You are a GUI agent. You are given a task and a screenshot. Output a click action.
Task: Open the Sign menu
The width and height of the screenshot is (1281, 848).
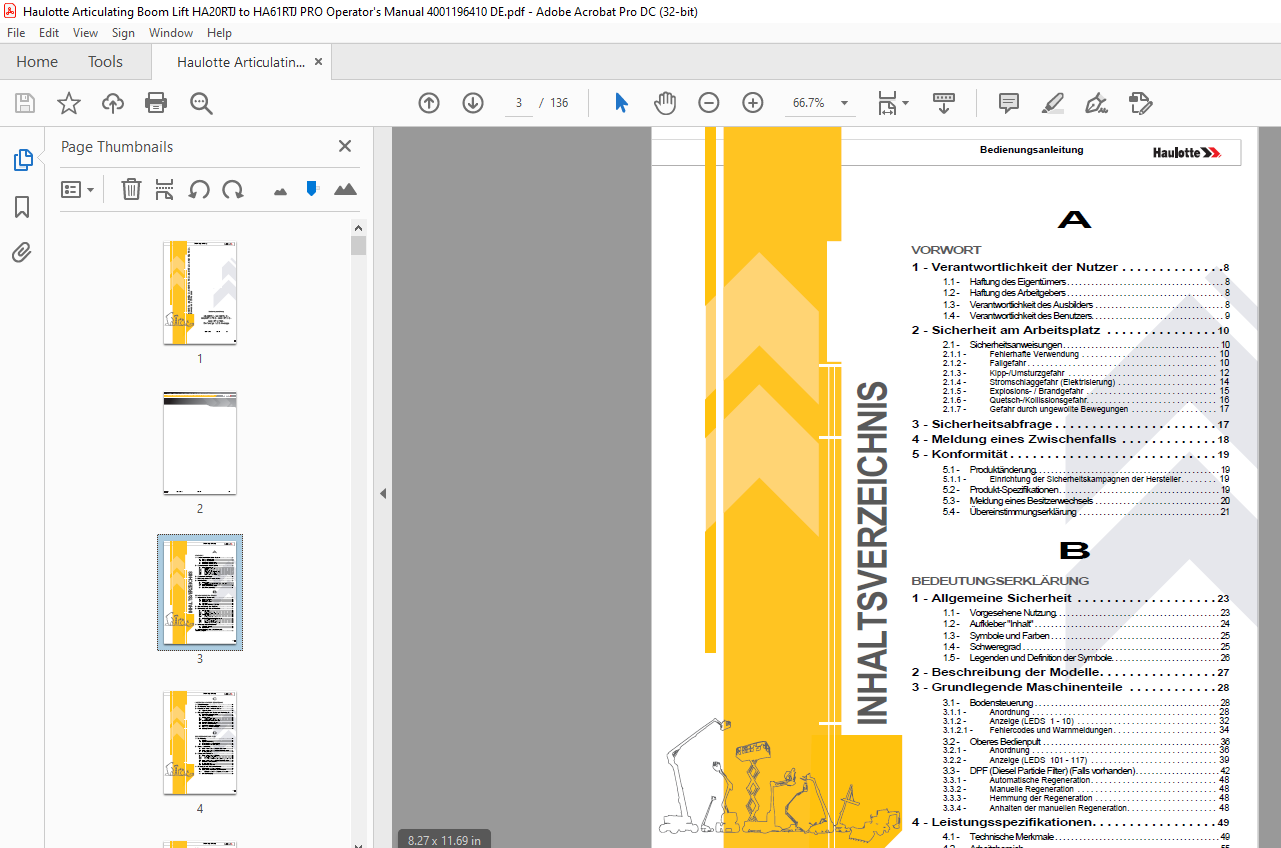tap(123, 33)
